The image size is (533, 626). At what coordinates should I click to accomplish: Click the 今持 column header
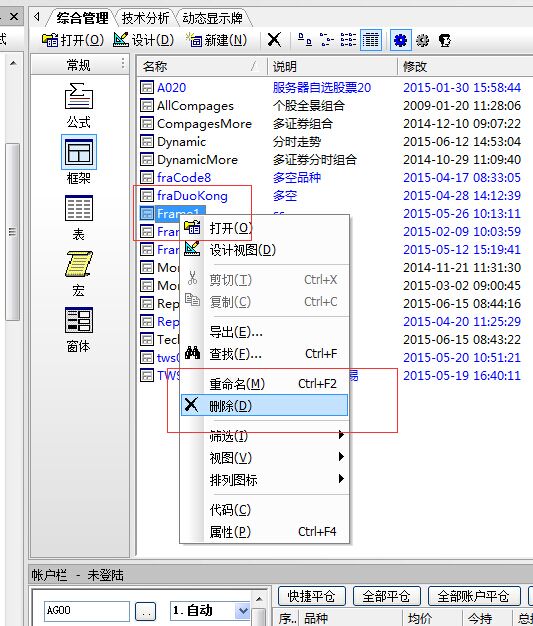(x=487, y=618)
